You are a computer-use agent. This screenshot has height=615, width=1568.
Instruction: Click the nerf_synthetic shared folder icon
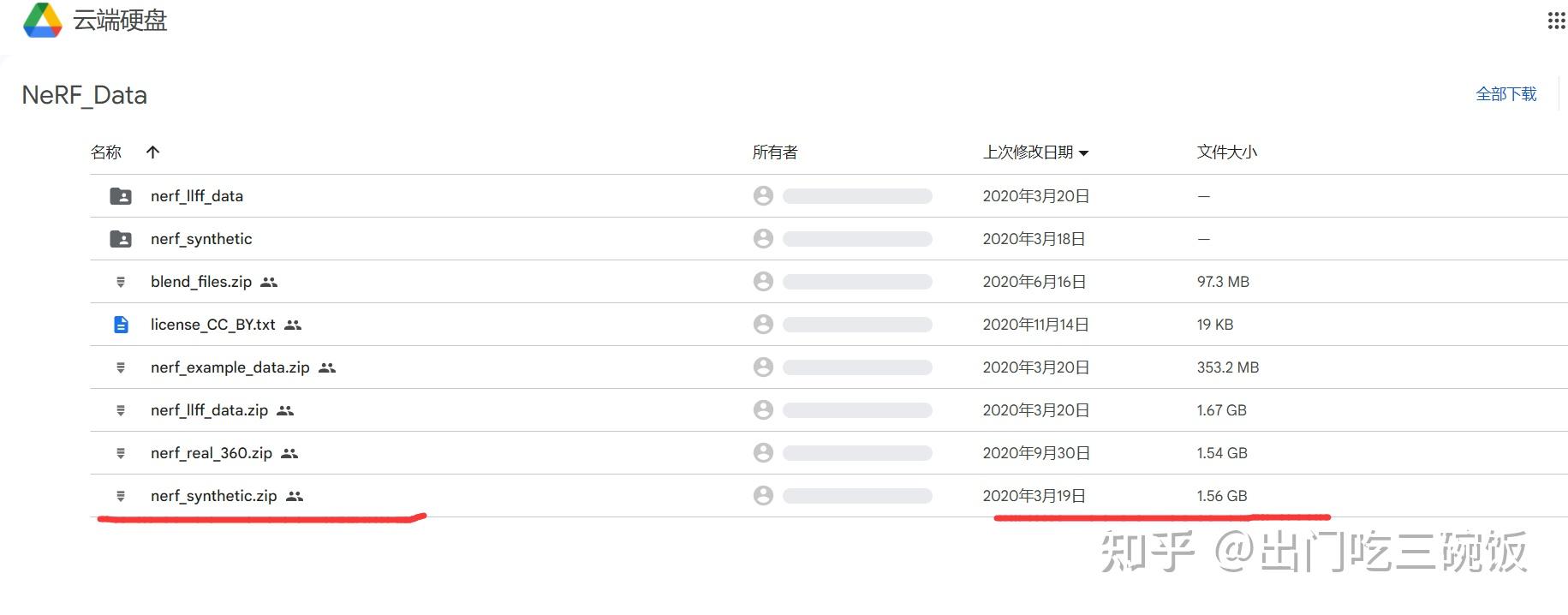click(x=121, y=239)
